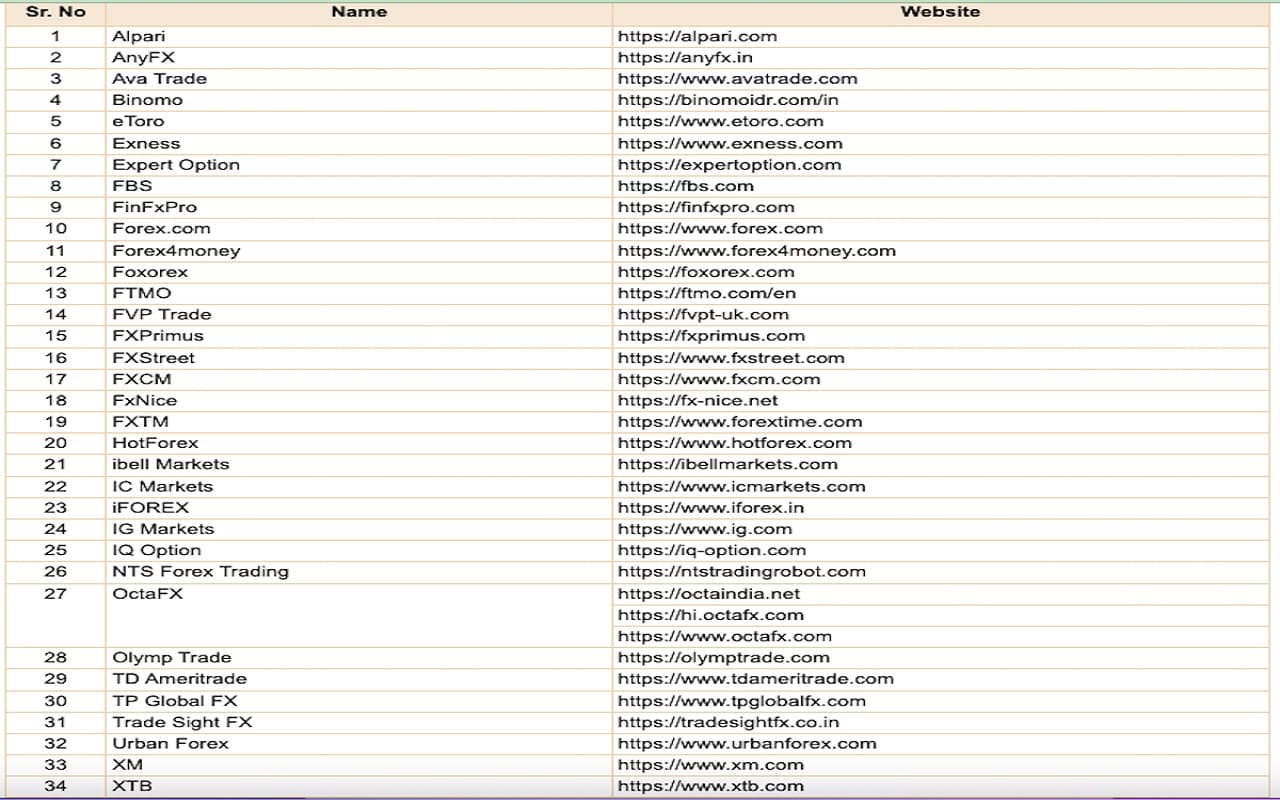
Task: Open the forextime.com link for FXTM
Action: pyautogui.click(x=740, y=422)
